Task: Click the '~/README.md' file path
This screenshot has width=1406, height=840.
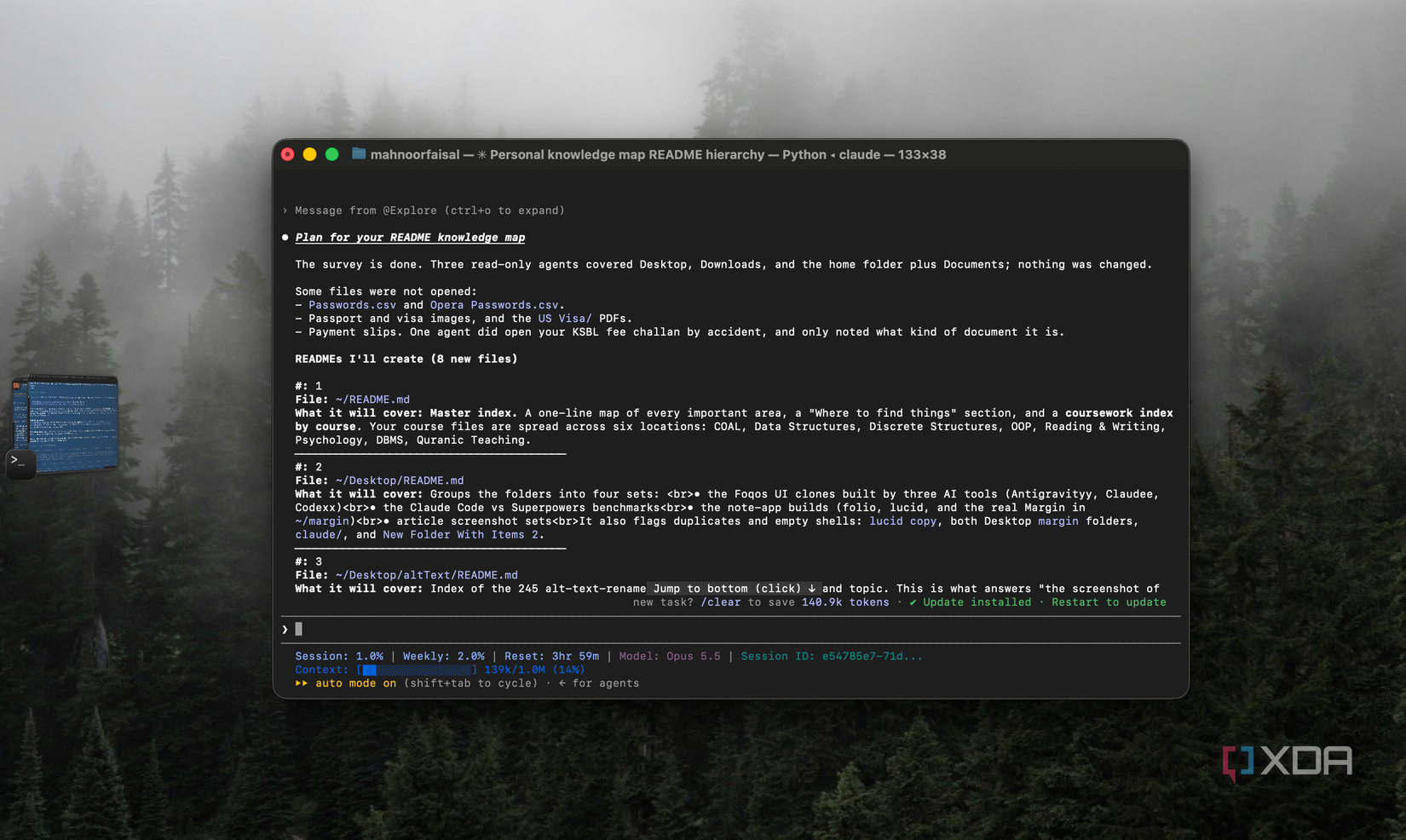Action: pyautogui.click(x=372, y=400)
